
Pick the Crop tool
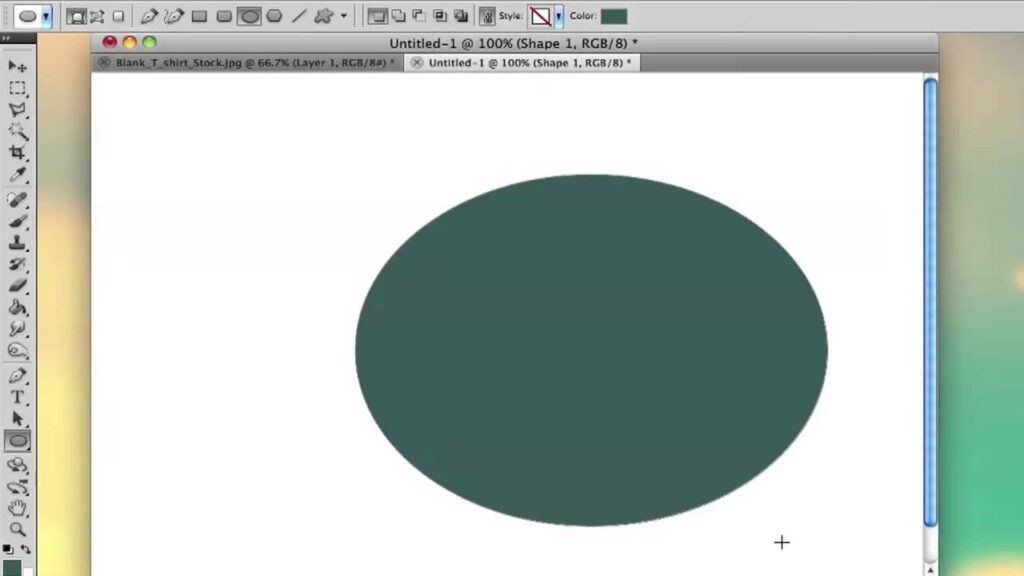pyautogui.click(x=17, y=153)
